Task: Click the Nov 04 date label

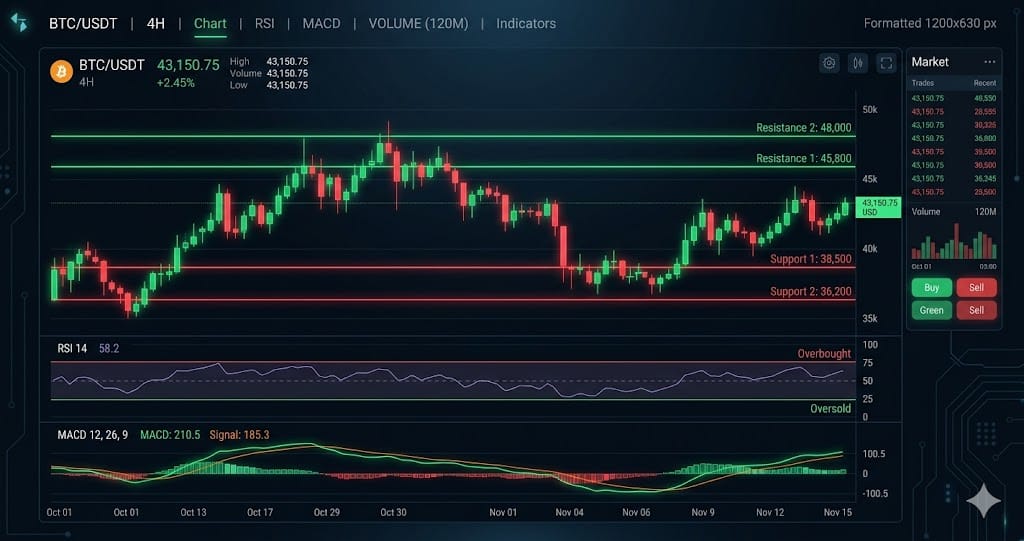Action: point(569,512)
